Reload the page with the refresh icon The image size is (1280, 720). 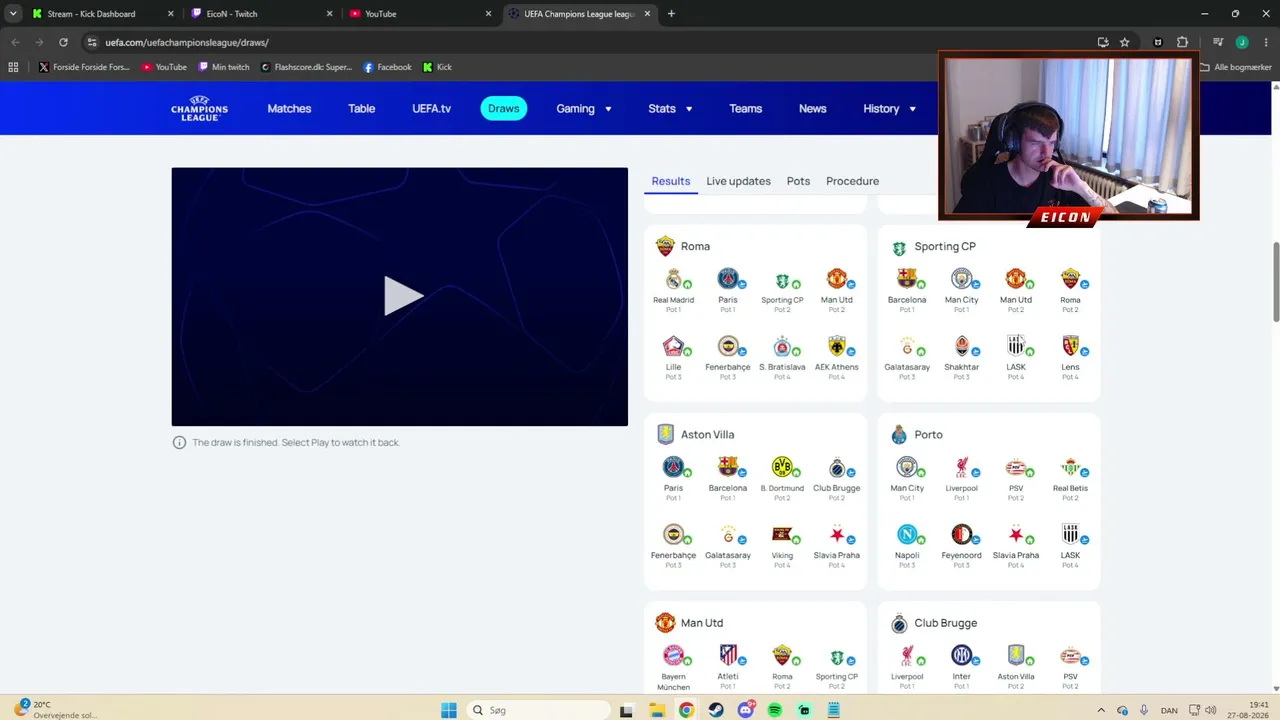63,42
